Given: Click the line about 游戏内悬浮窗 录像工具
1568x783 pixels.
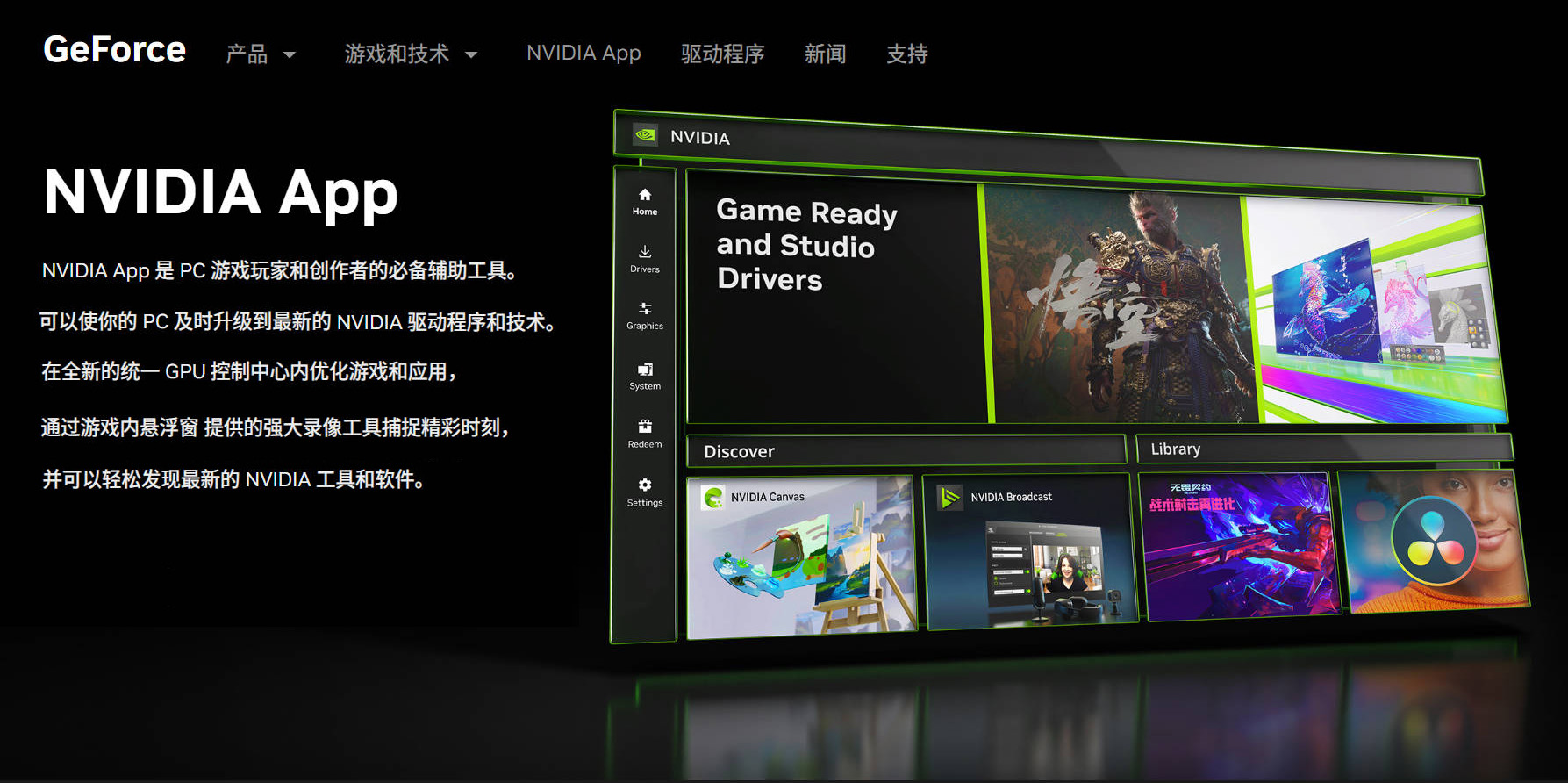Looking at the screenshot, I should point(276,427).
